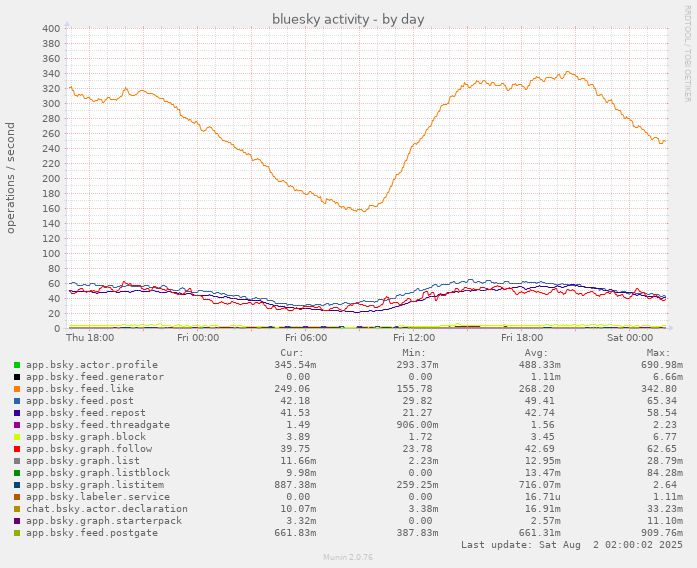The width and height of the screenshot is (697, 568).
Task: Click the 'Fri 06:00' x-axis label
Action: 306,338
